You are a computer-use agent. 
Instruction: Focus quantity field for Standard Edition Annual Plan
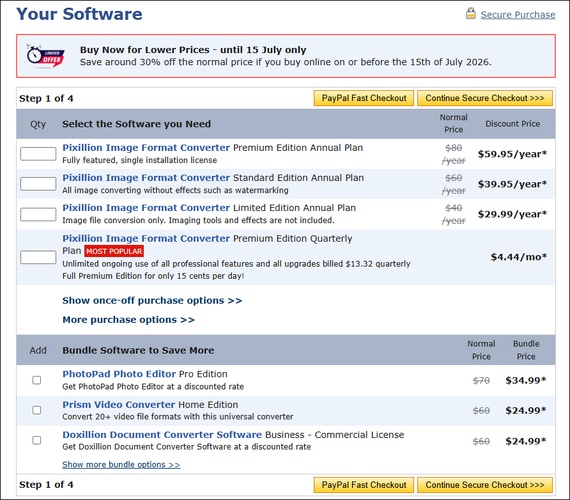[x=38, y=184]
